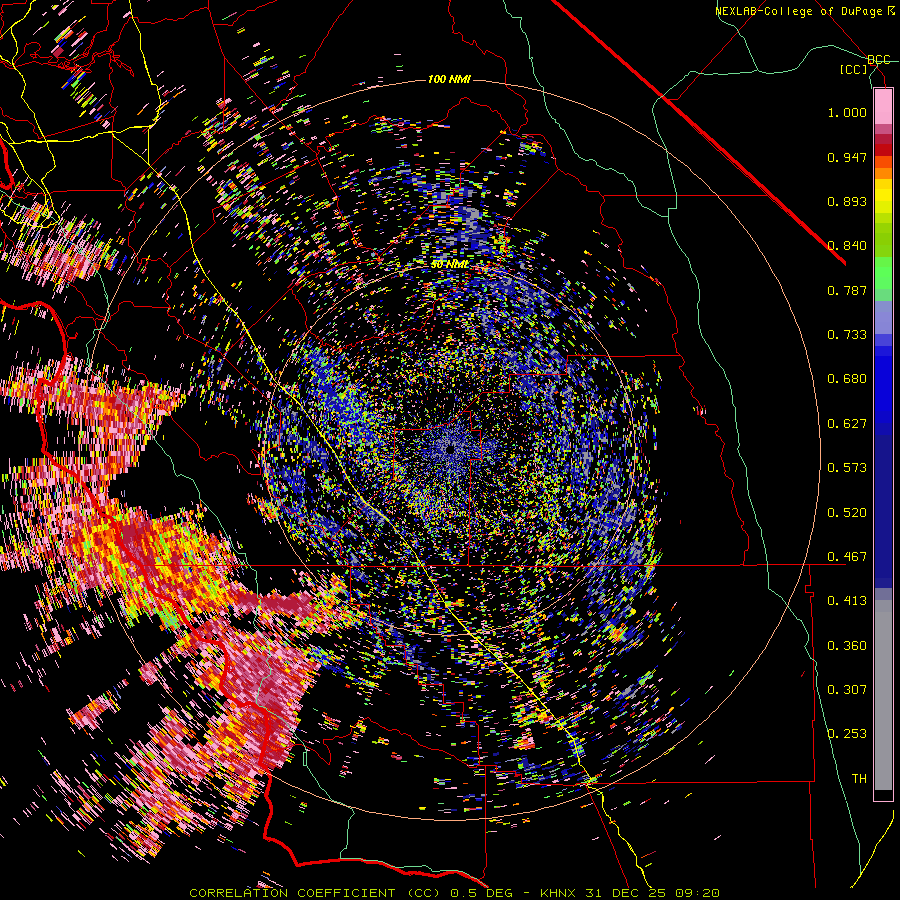This screenshot has width=900, height=900.
Task: Click the 0.360 color scale value
Action: click(x=847, y=646)
